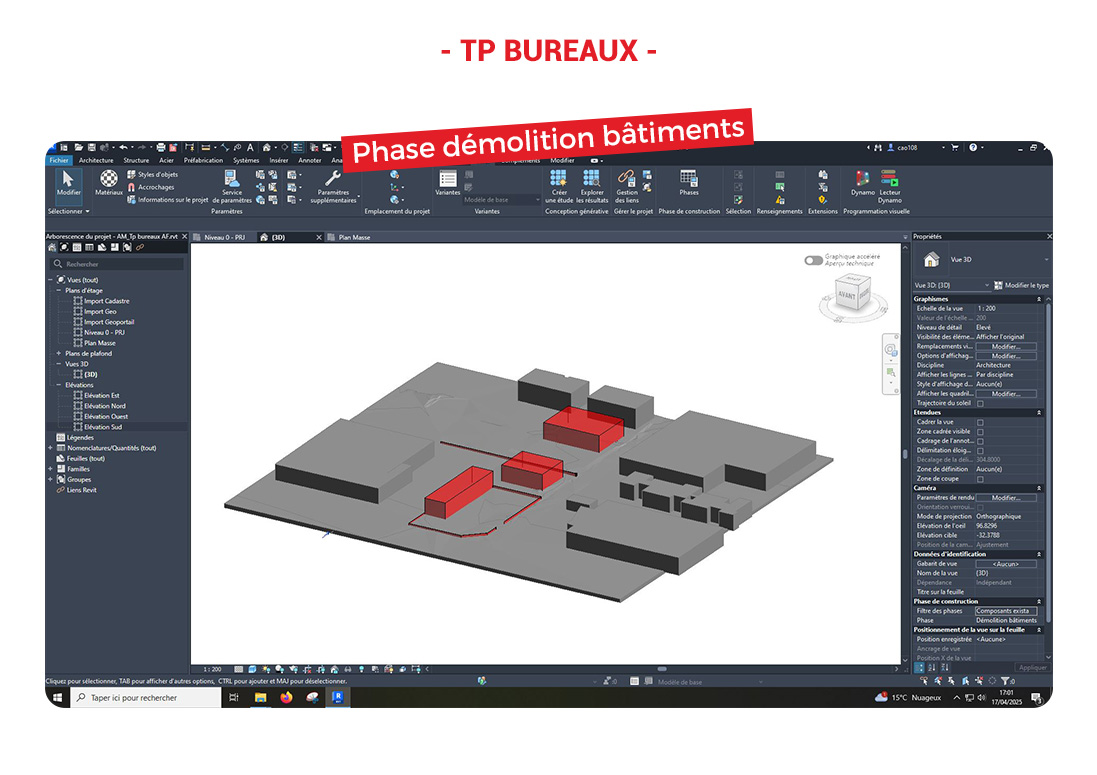1097x775 pixels.
Task: Open the help question mark menu
Action: (972, 148)
